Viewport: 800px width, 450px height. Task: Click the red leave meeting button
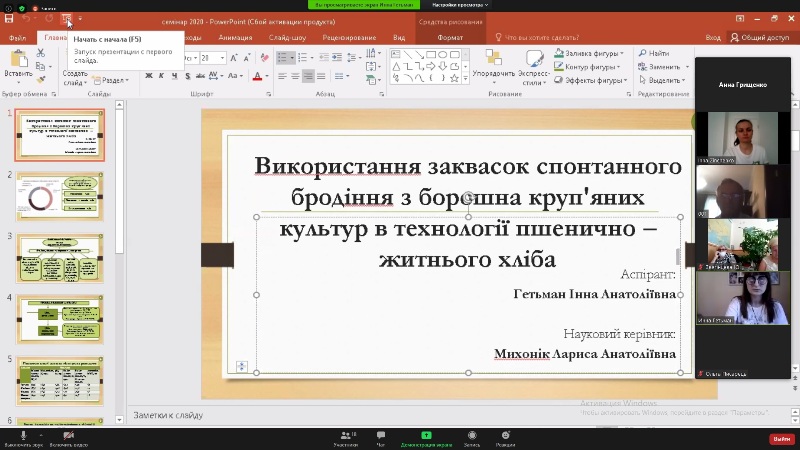pyautogui.click(x=780, y=438)
